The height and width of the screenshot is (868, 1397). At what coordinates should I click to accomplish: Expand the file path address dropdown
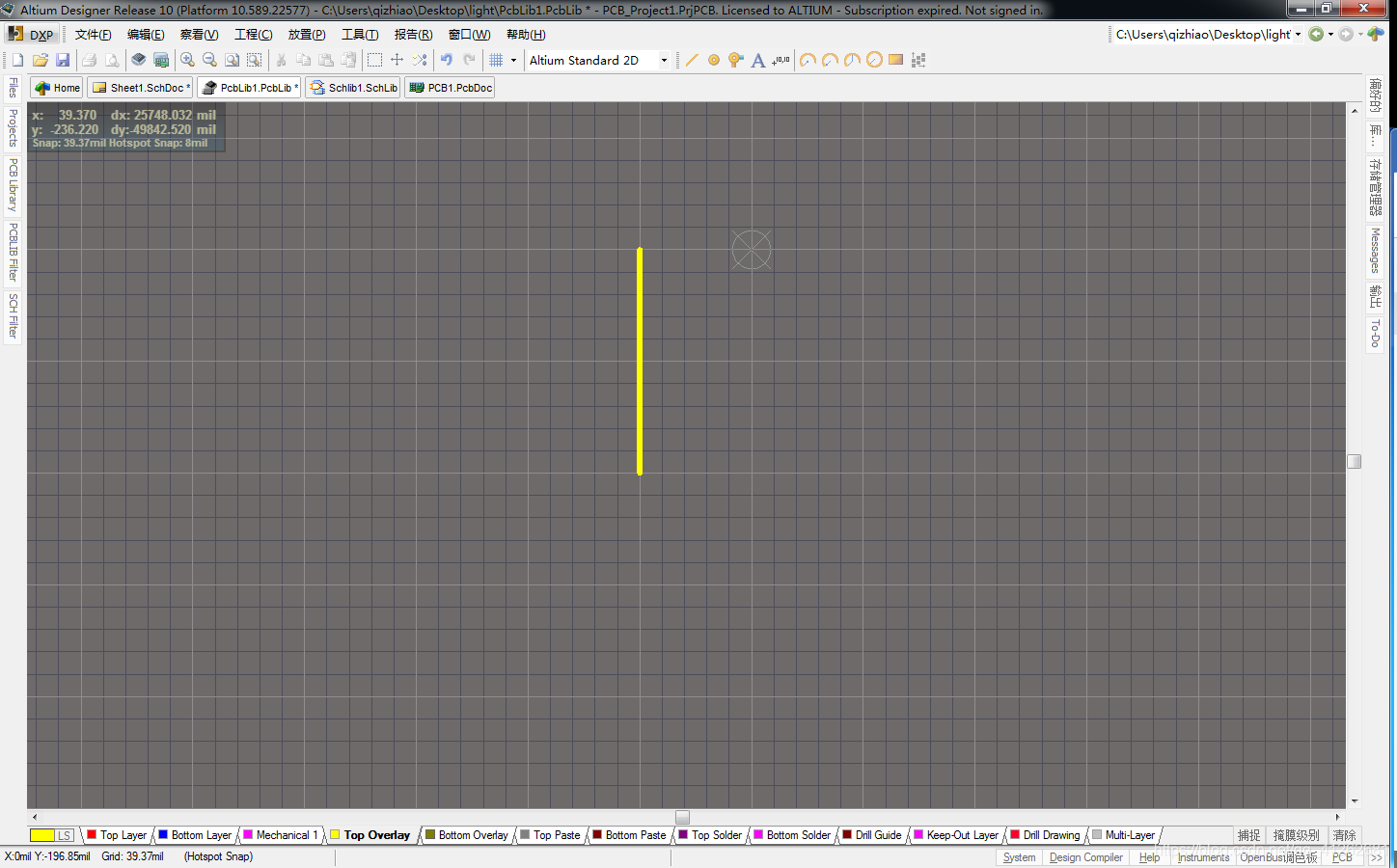(1298, 34)
